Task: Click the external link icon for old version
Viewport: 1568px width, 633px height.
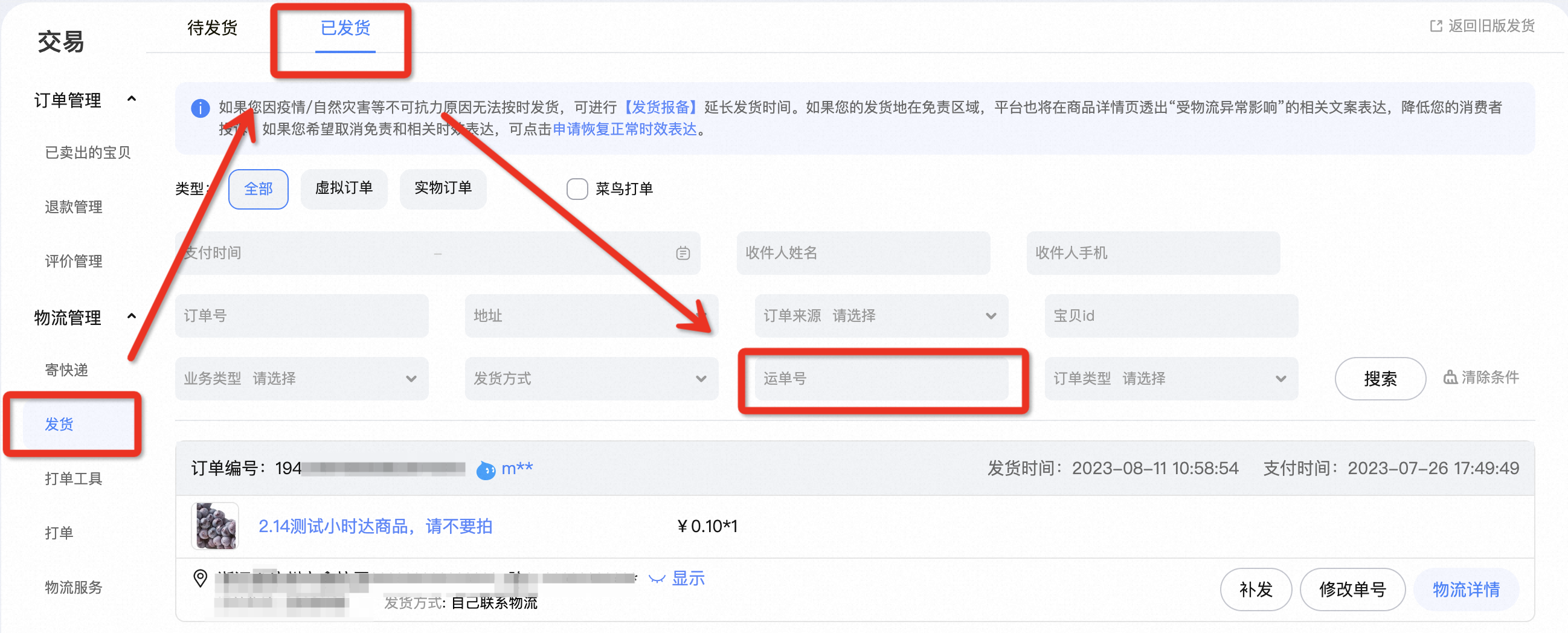Action: (1436, 26)
